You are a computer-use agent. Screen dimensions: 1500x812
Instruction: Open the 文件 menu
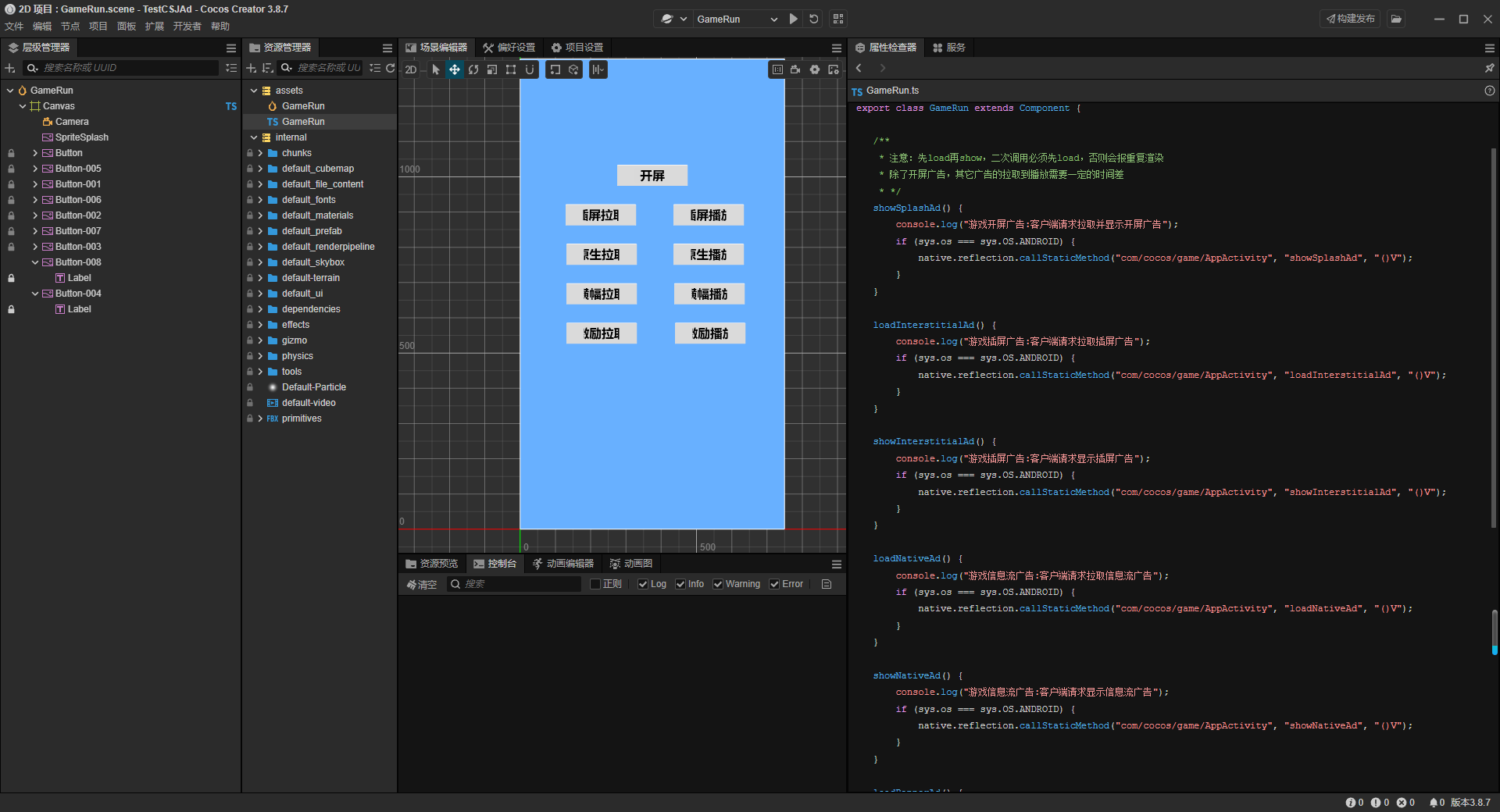point(14,27)
